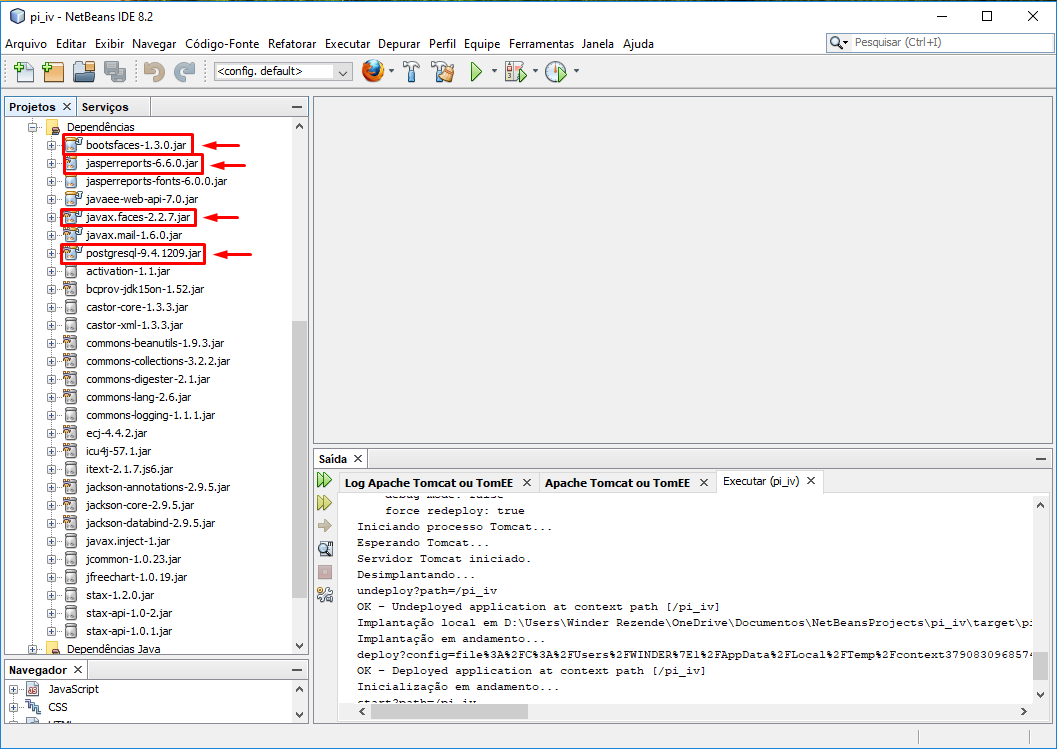Click the Save All toolbar icon
The width and height of the screenshot is (1057, 749).
[x=115, y=71]
